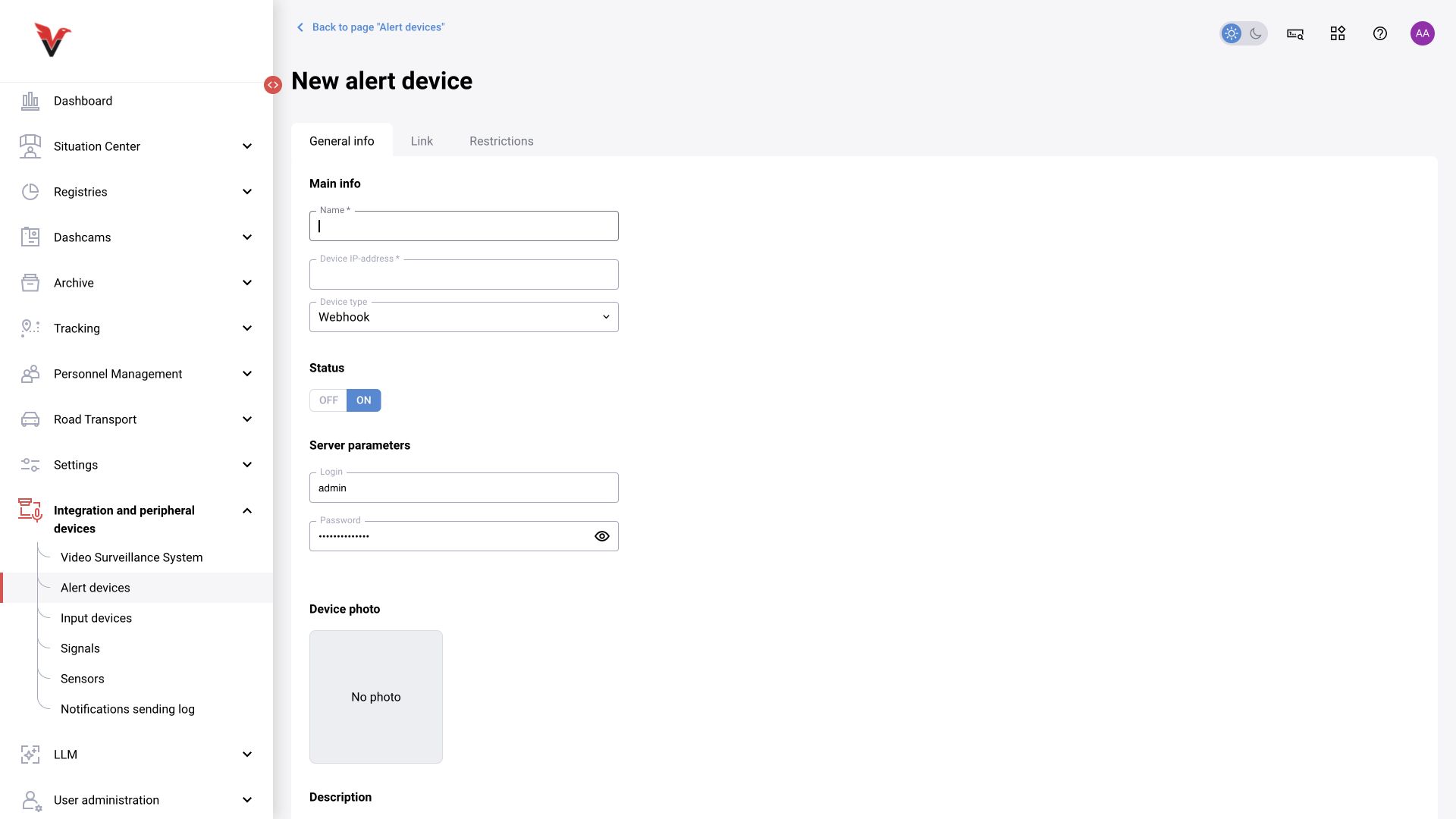Viewport: 1456px width, 819px height.
Task: Collapse the sidebar with red arrow button
Action: tap(273, 85)
